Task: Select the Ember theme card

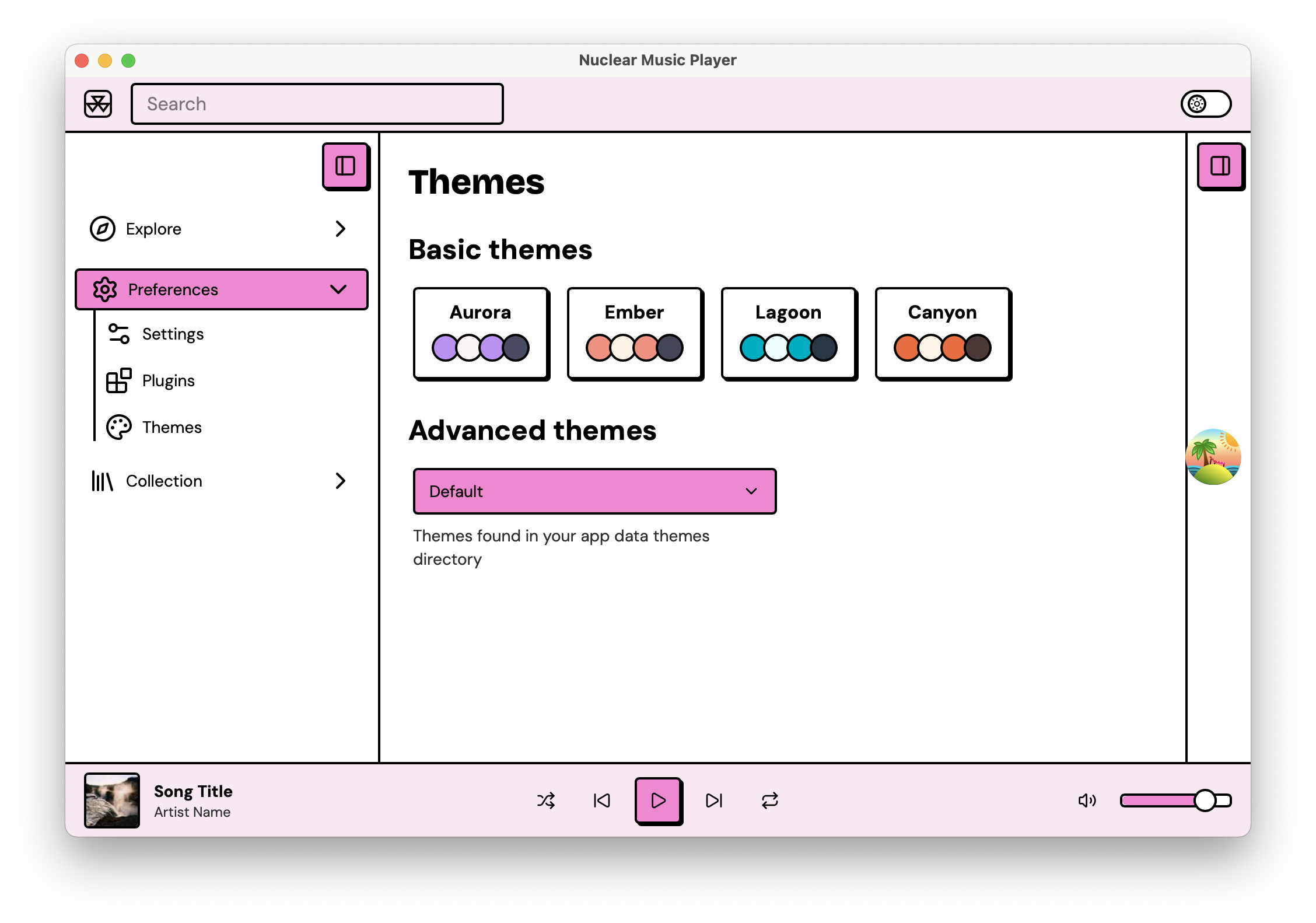Action: [x=635, y=334]
